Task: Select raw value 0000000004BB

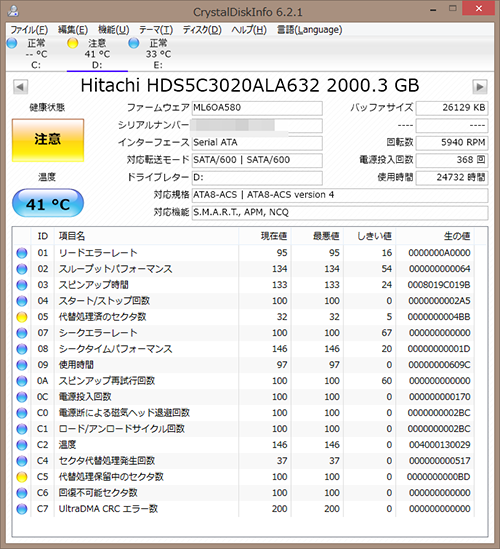Action: coord(439,317)
